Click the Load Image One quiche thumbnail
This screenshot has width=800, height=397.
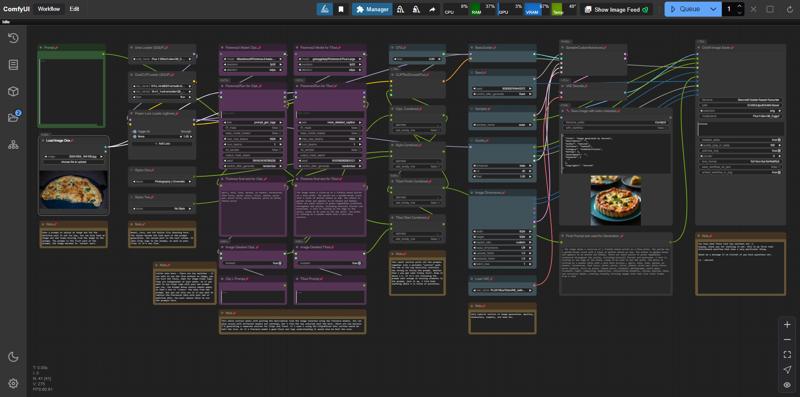(73, 189)
